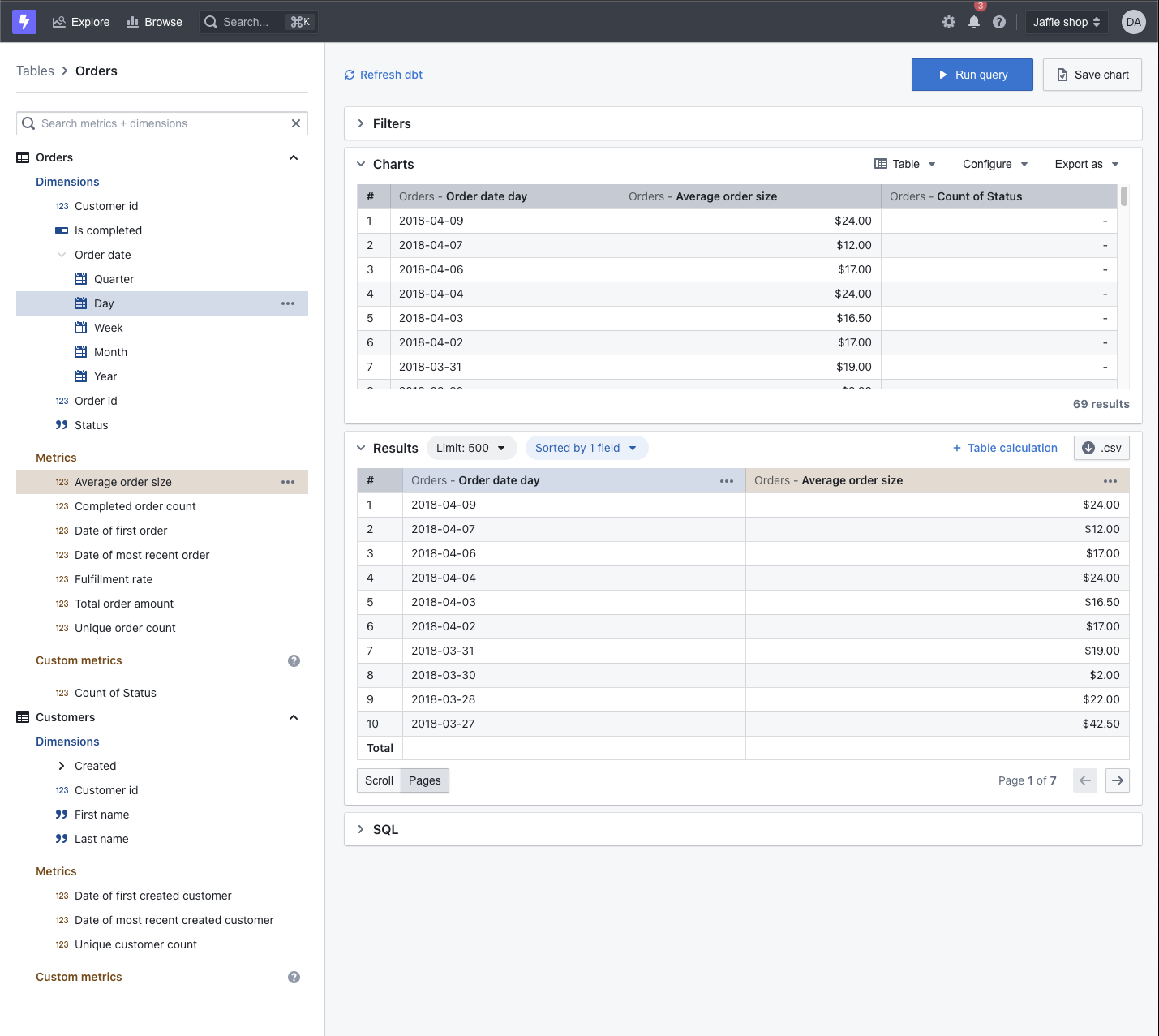
Task: Toggle the Is completed dimension
Action: coord(108,230)
